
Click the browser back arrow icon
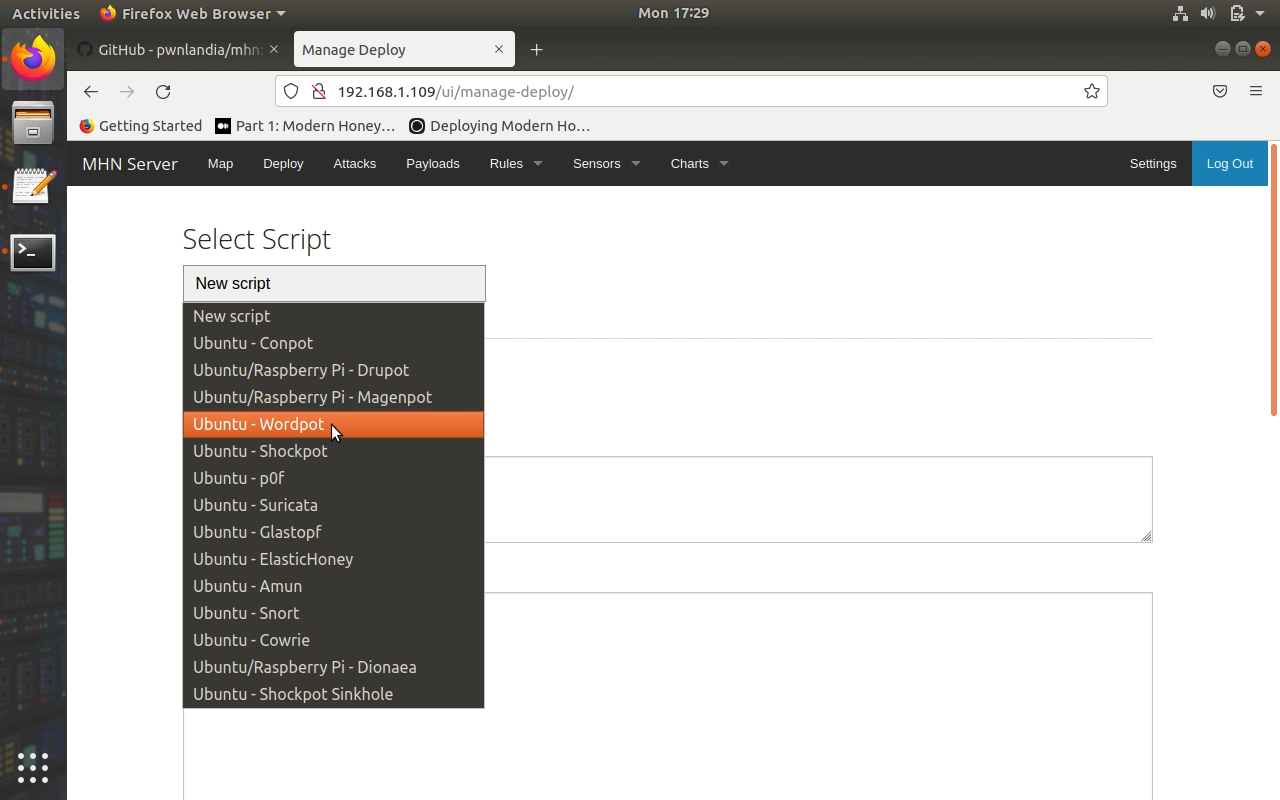point(91,92)
